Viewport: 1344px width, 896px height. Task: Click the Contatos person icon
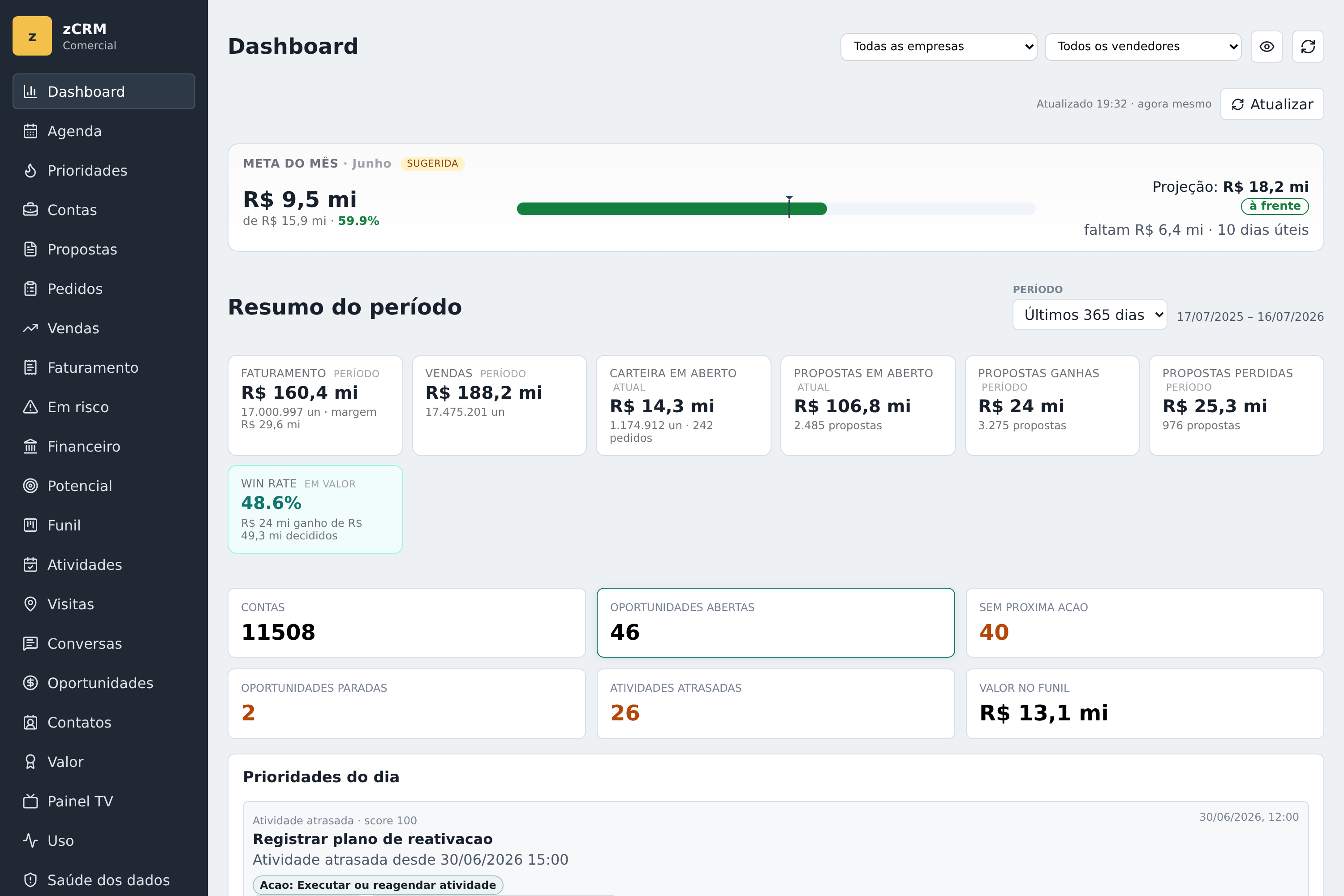pos(30,722)
